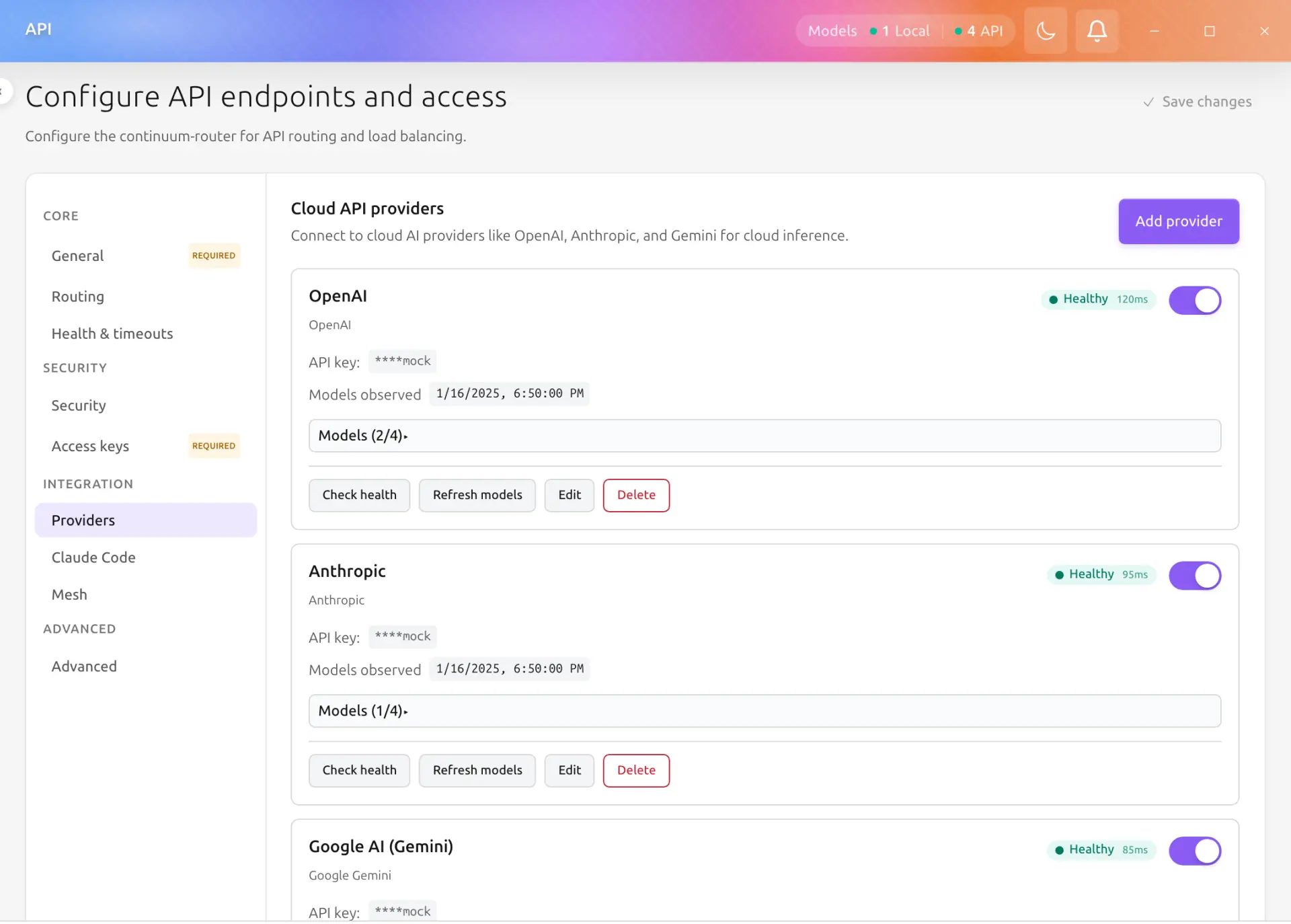
Task: Open the Access keys section
Action: [145, 446]
